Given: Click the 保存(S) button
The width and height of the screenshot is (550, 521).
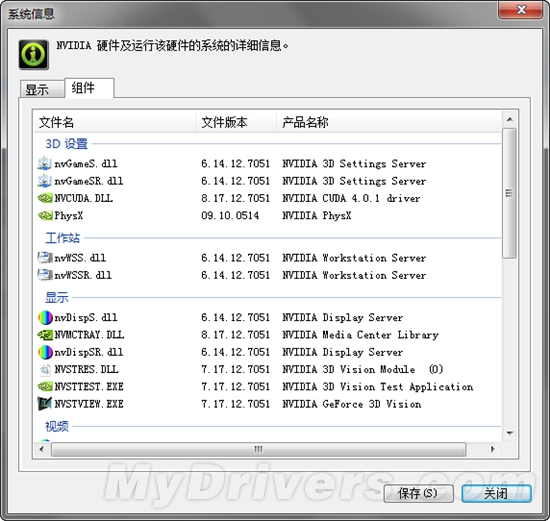Looking at the screenshot, I should pos(418,494).
